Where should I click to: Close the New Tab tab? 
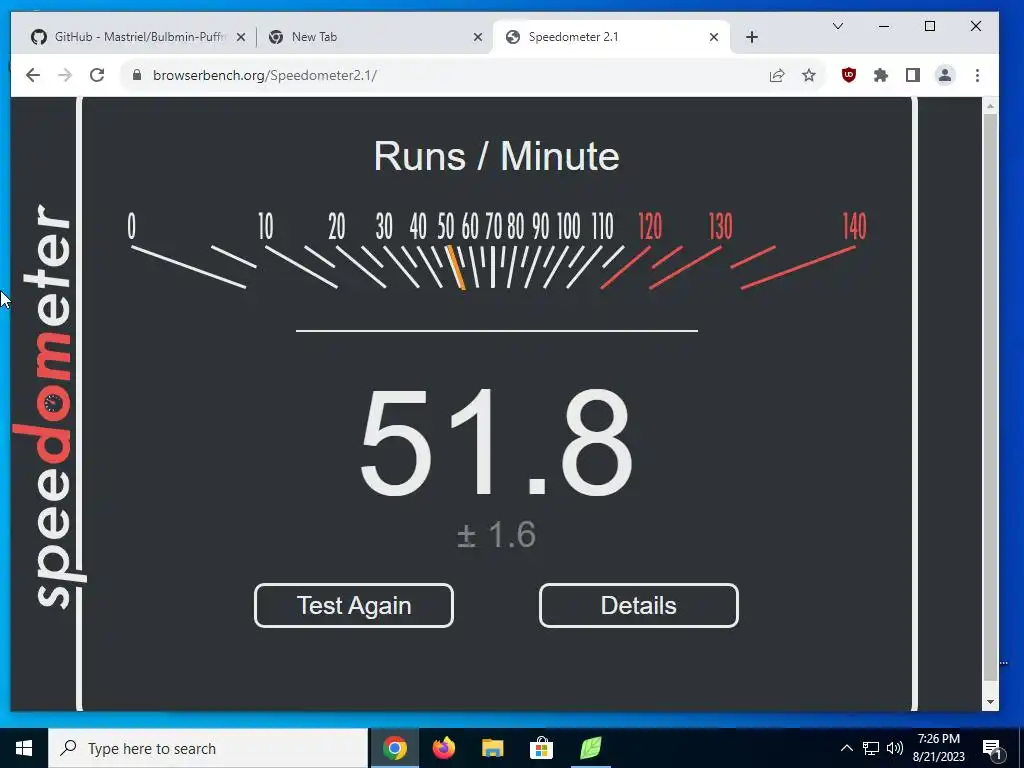477,37
